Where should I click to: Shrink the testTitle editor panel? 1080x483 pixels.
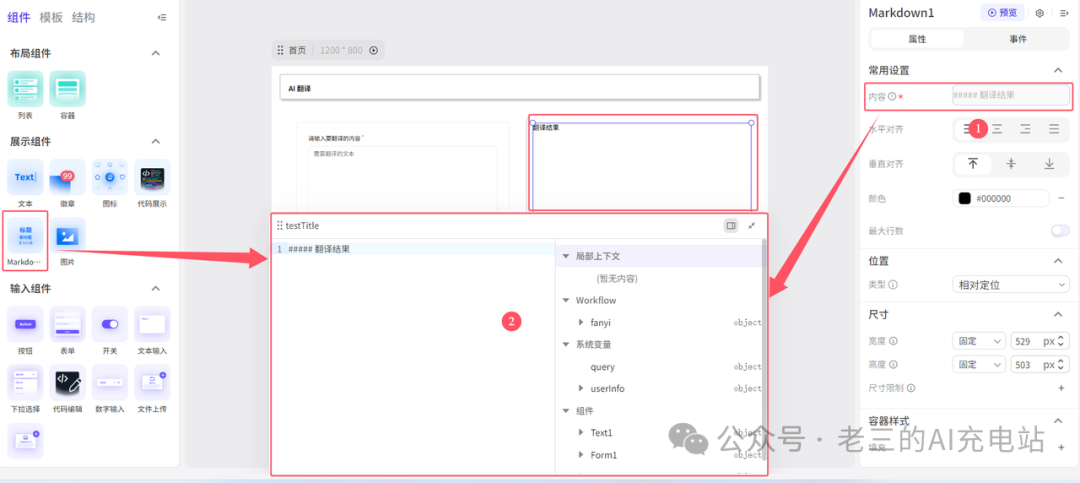(751, 225)
